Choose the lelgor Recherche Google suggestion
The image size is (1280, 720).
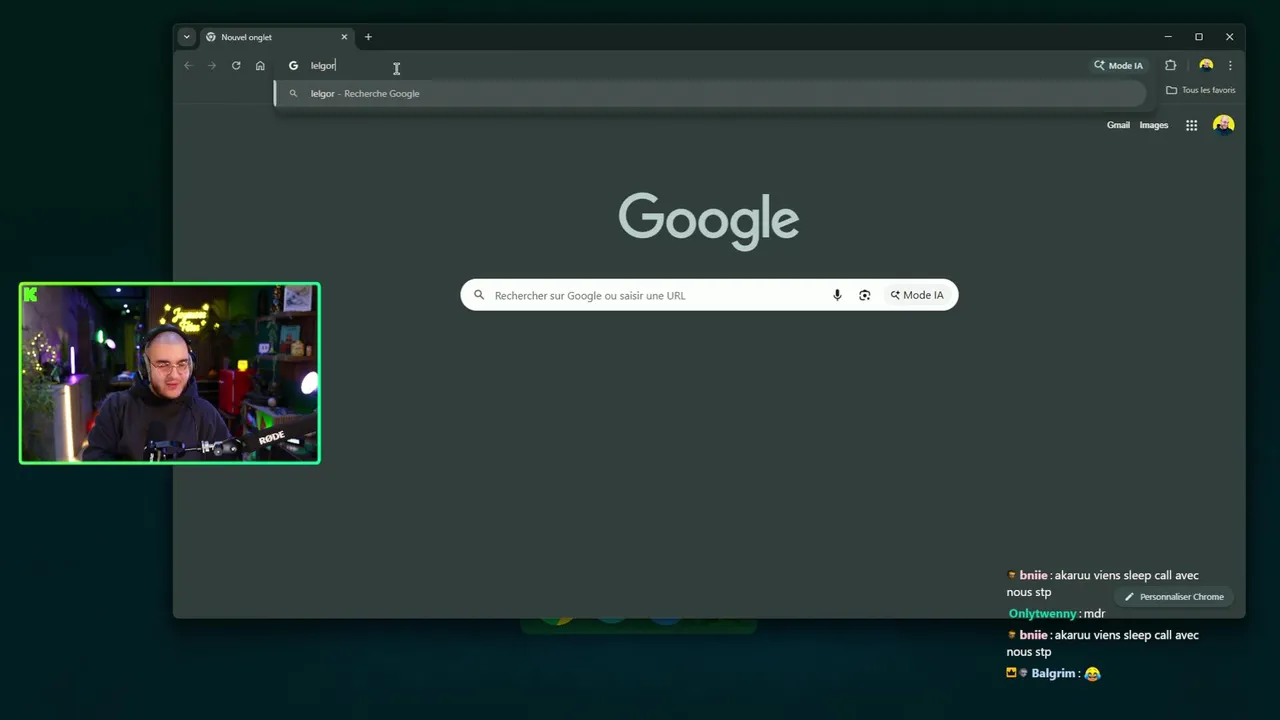pos(710,94)
